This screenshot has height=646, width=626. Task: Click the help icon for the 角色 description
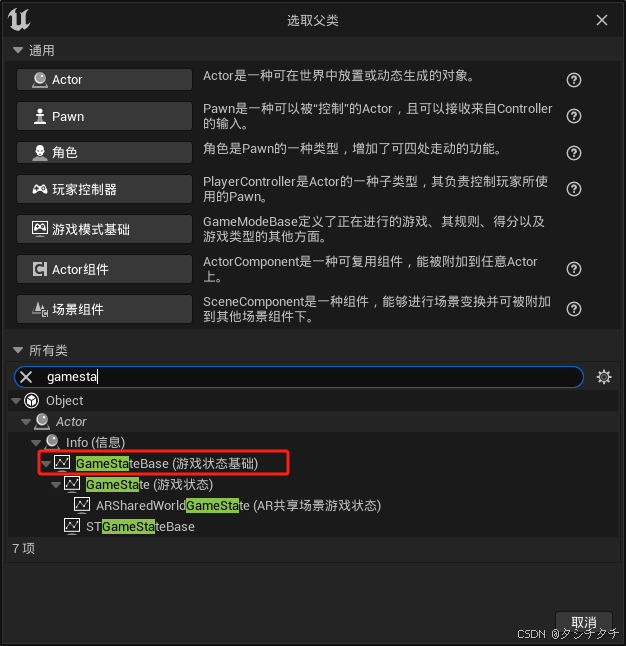[x=574, y=153]
